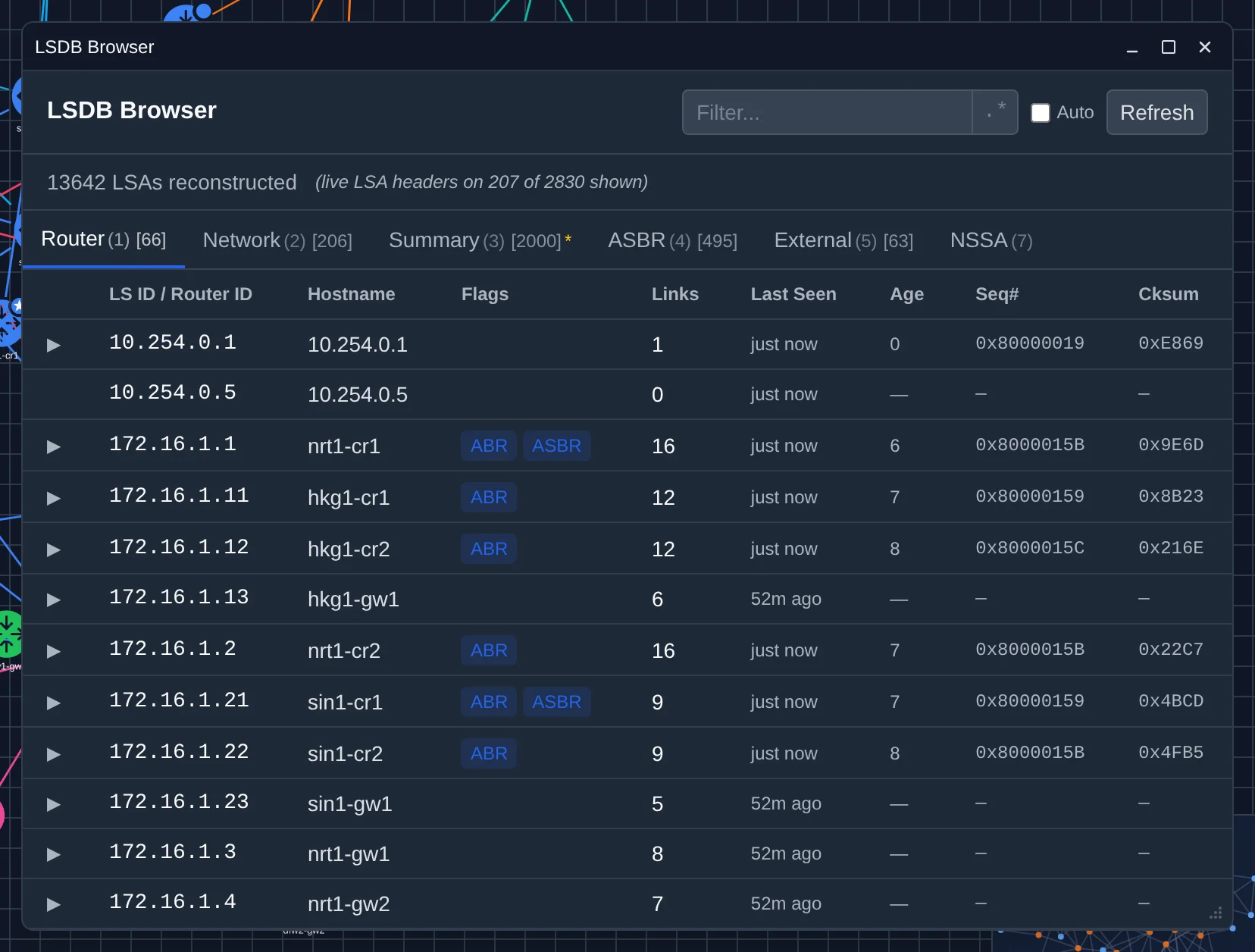Sort by the LS ID / Router ID column

180,294
